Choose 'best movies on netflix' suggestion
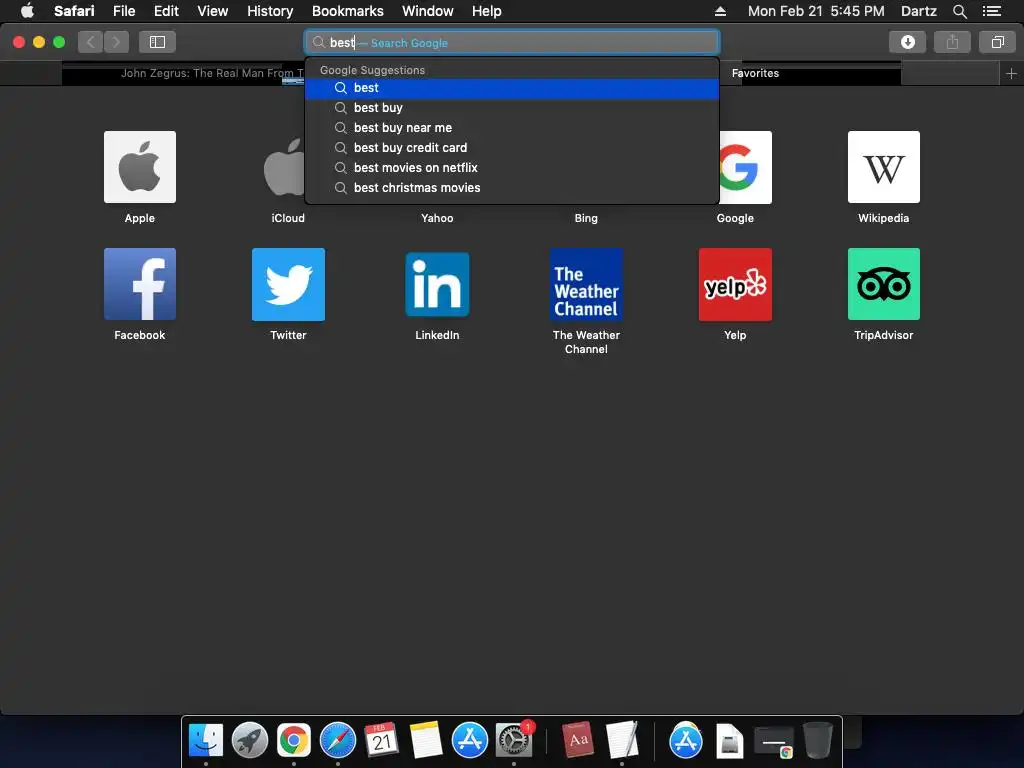The width and height of the screenshot is (1024, 768). [x=512, y=168]
